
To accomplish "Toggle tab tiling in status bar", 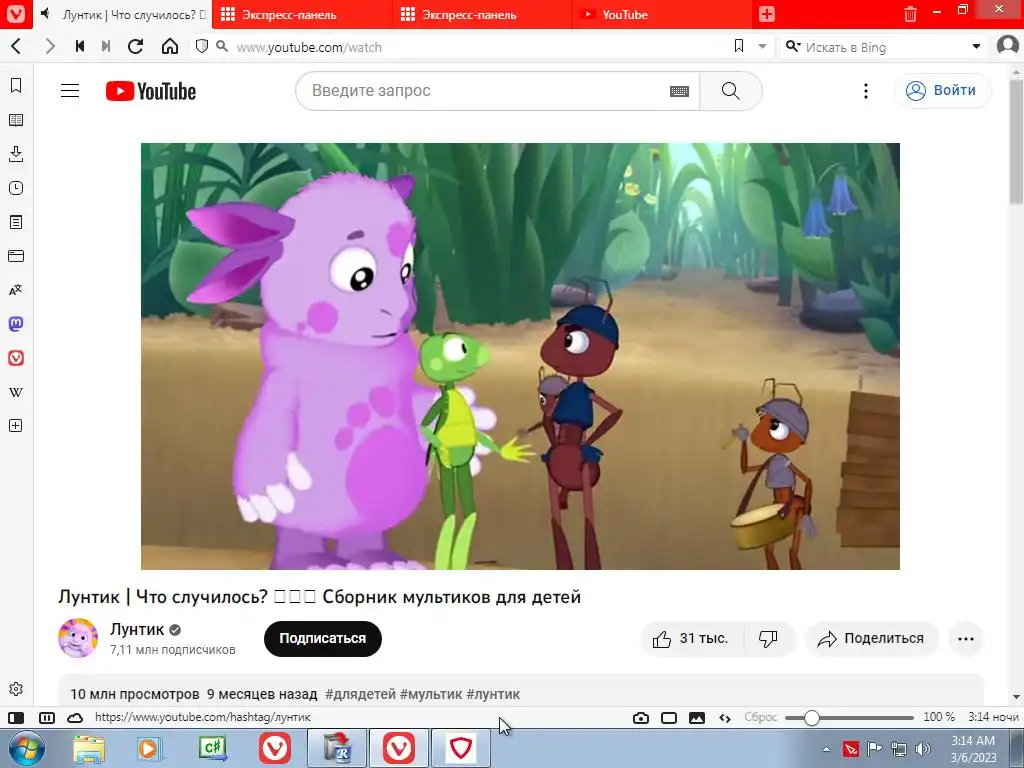I will pos(46,718).
